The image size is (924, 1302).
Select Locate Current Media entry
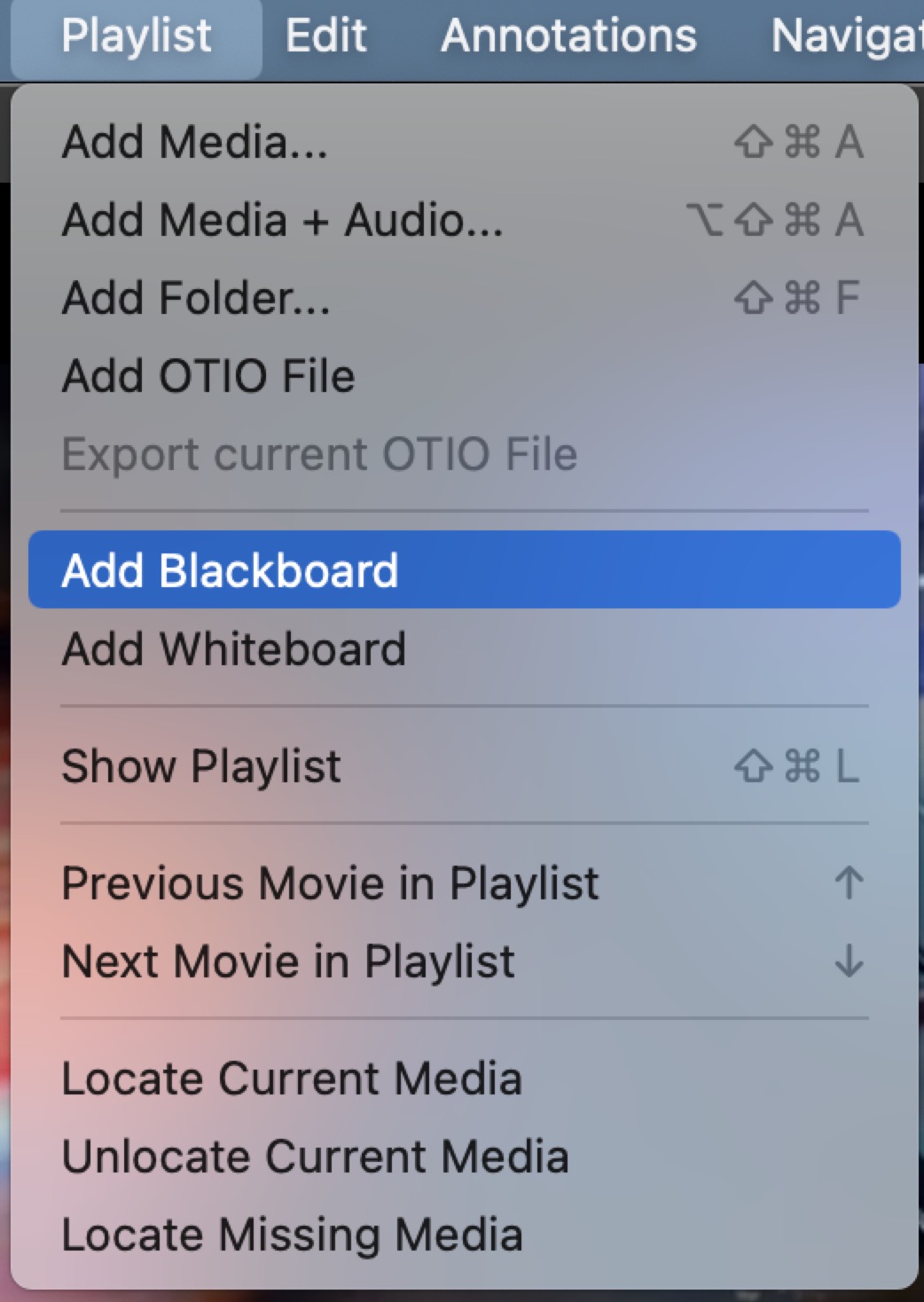[464, 1078]
